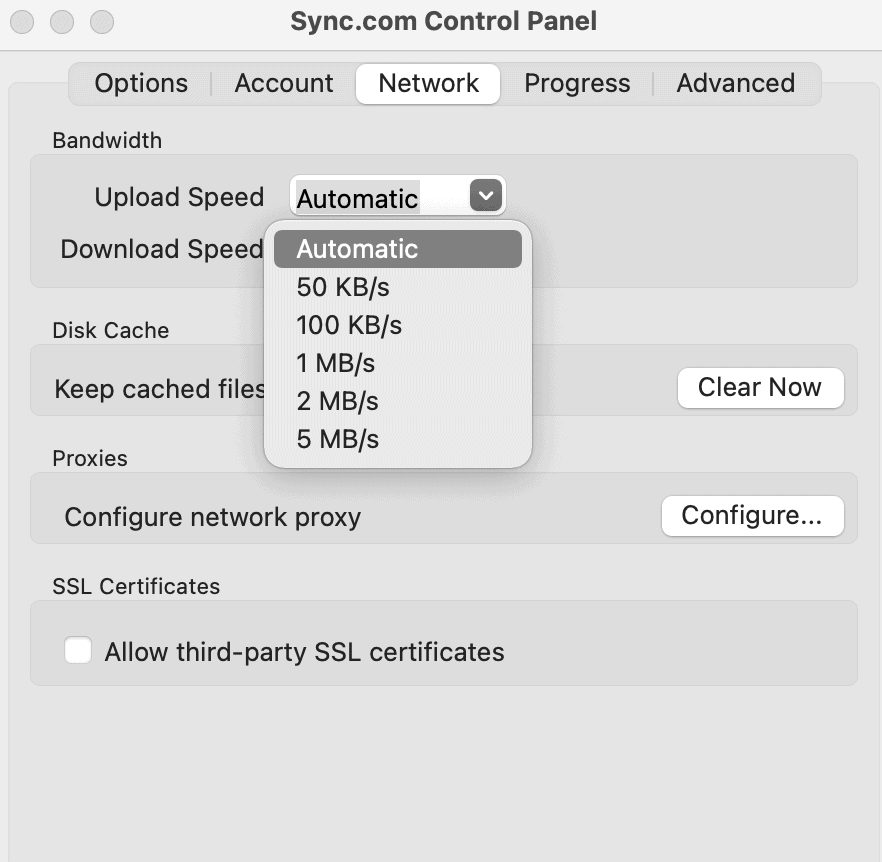Open the Advanced tab
Image resolution: width=882 pixels, height=862 pixels.
[x=736, y=84]
